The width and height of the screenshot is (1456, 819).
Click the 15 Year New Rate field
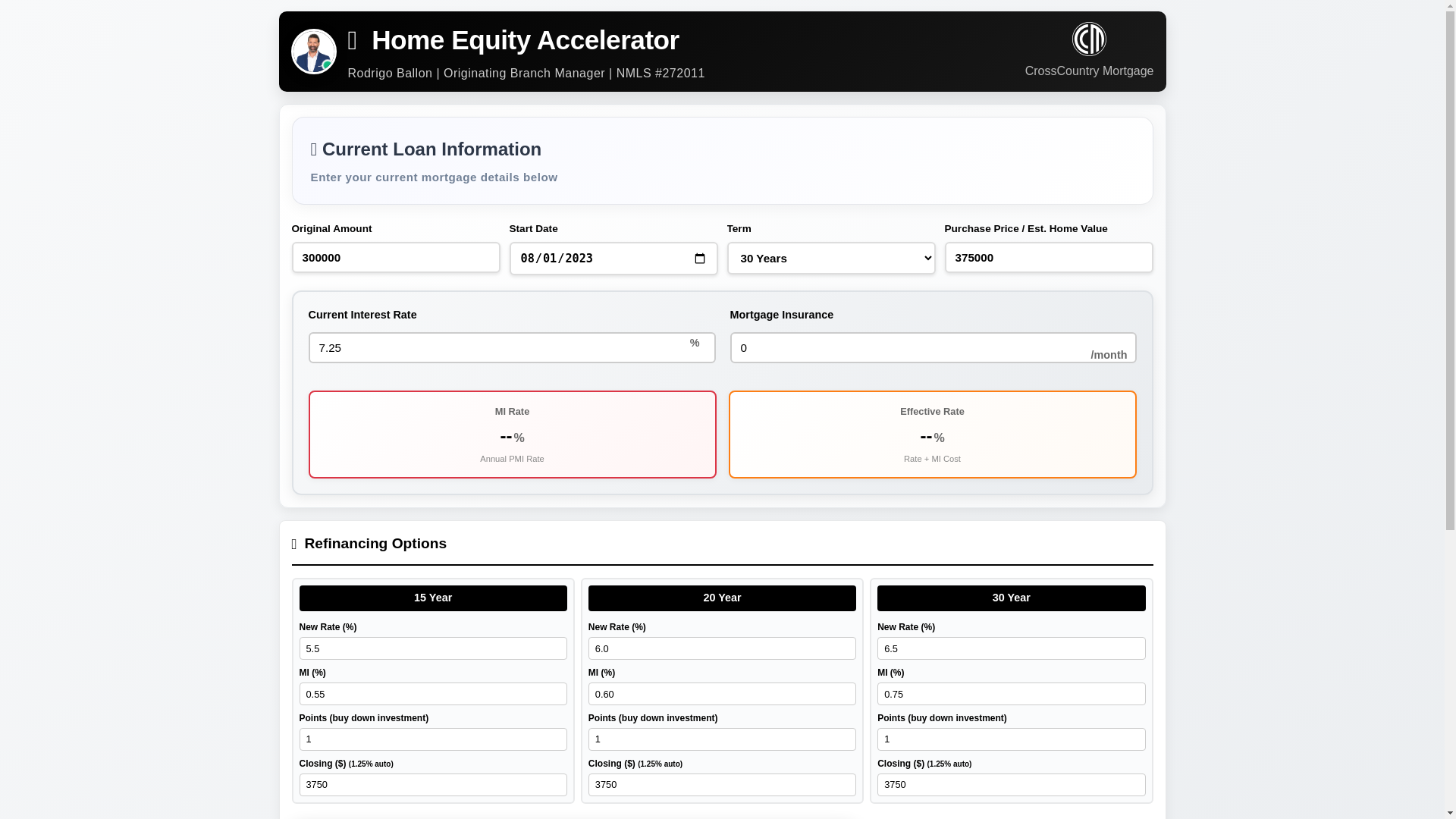pyautogui.click(x=432, y=648)
